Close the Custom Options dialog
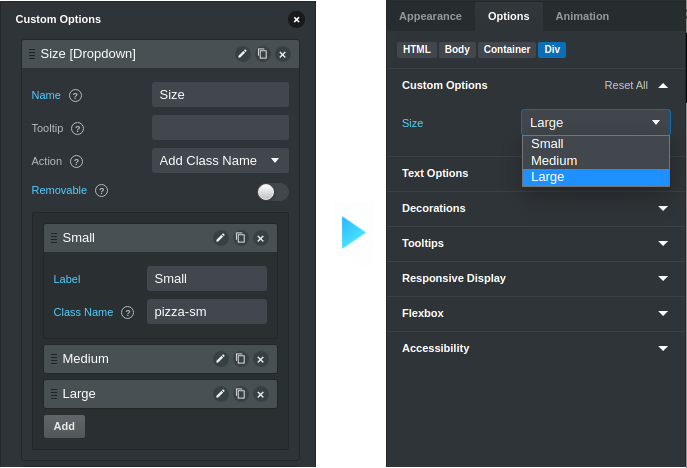687x468 pixels. [296, 19]
